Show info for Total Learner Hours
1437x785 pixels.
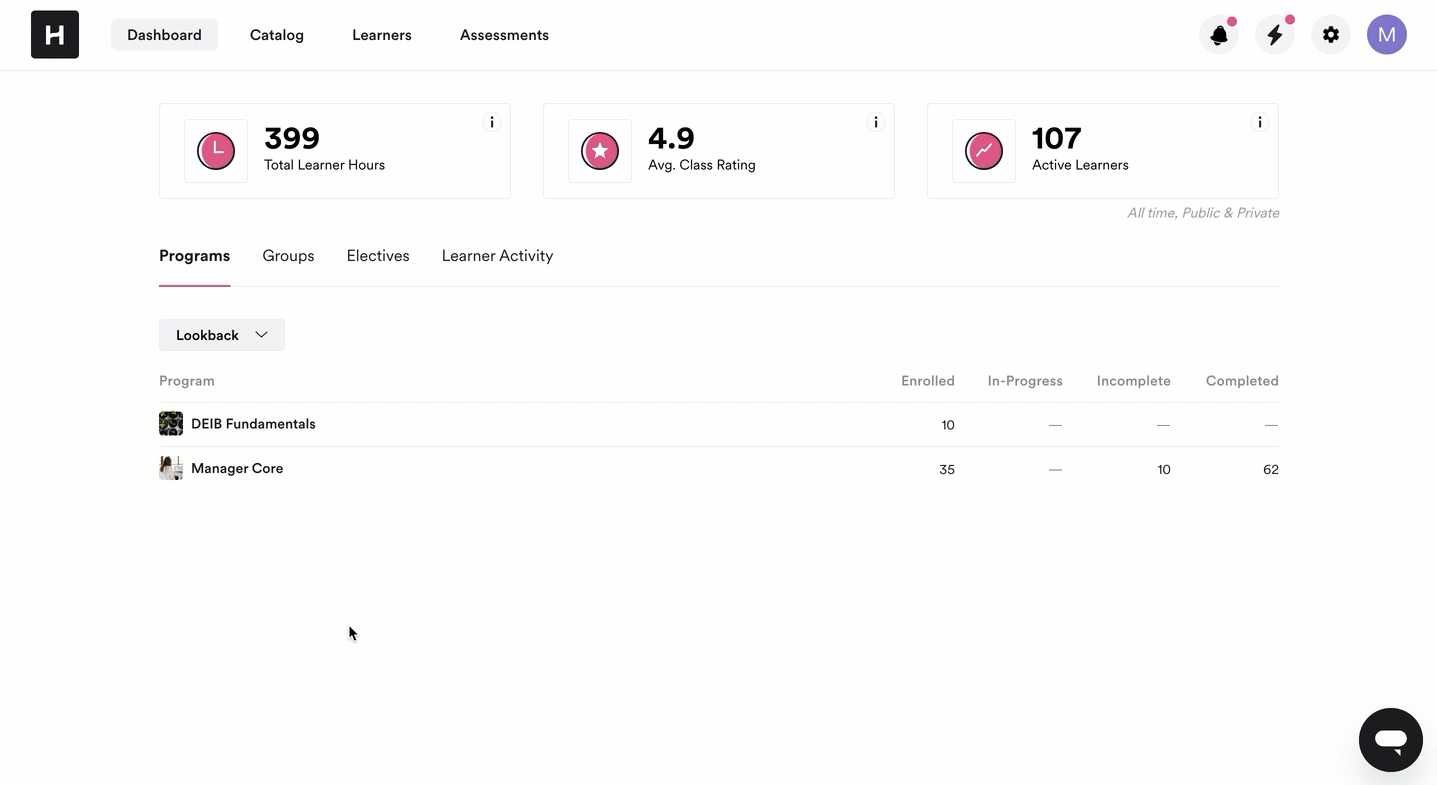[492, 122]
